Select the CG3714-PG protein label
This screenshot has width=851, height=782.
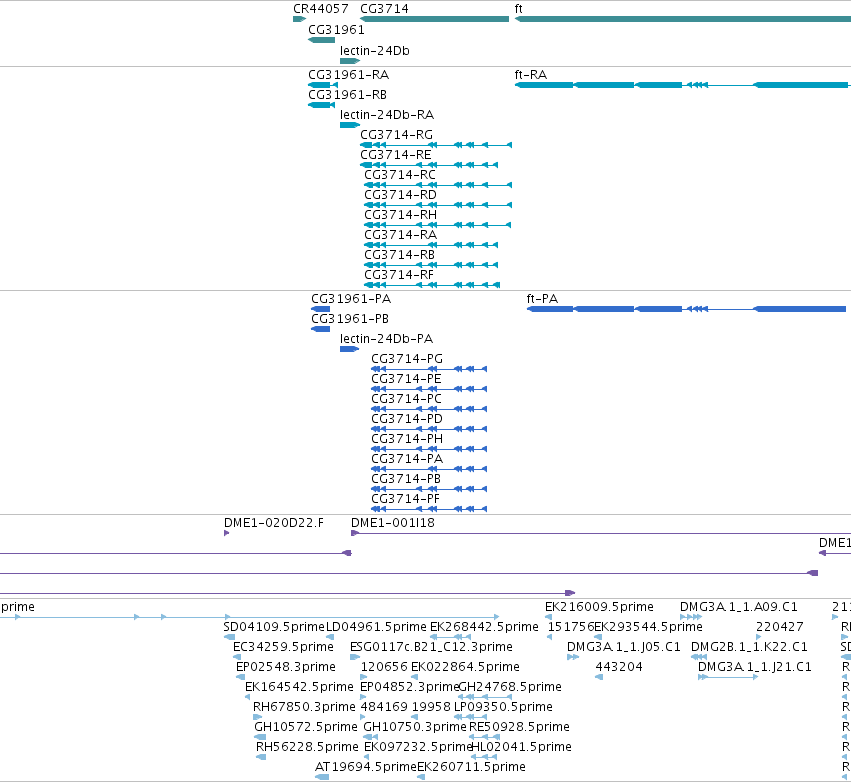(407, 359)
